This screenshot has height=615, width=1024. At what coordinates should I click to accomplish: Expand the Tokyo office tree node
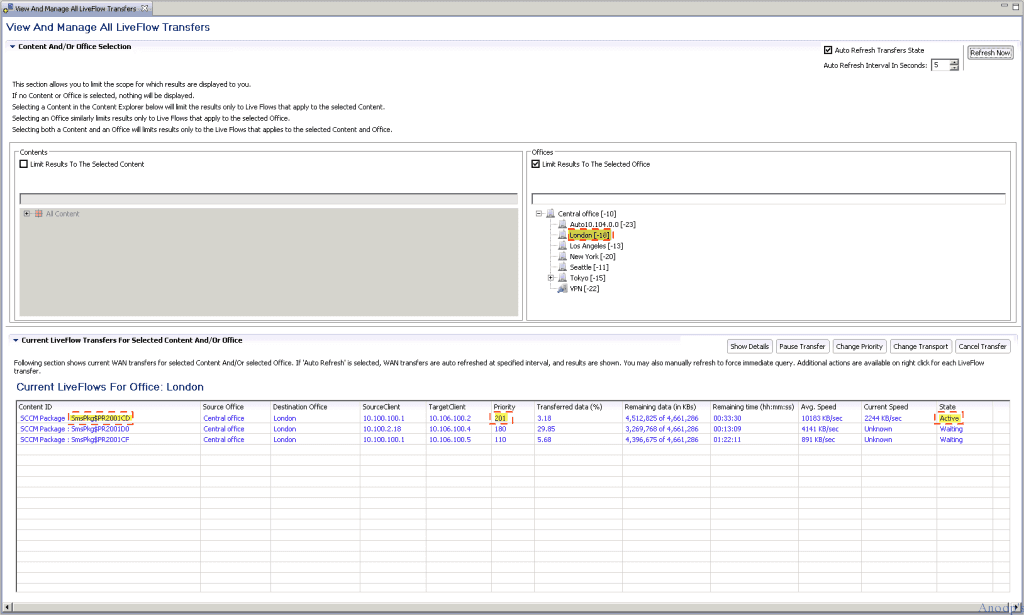(x=550, y=278)
